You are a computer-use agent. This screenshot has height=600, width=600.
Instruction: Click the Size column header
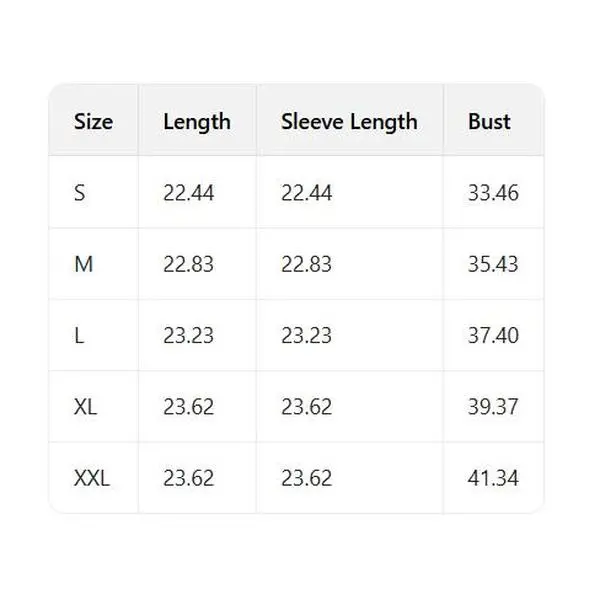coord(93,122)
